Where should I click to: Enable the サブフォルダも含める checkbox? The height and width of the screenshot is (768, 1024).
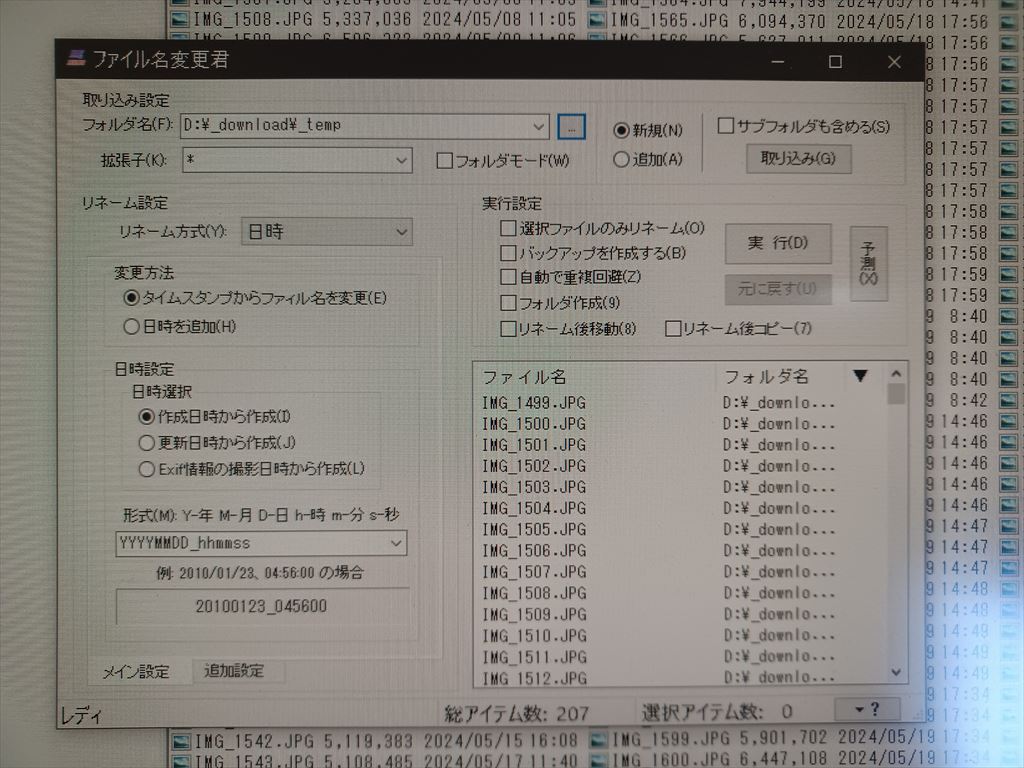(x=726, y=126)
